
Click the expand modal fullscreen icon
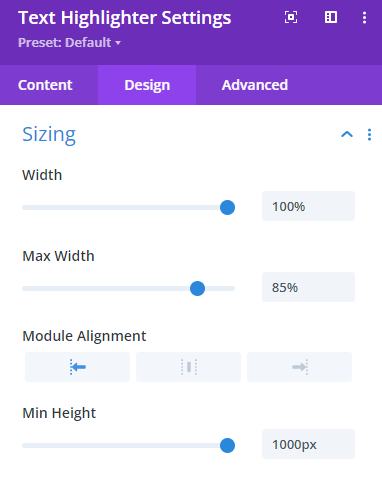291,17
